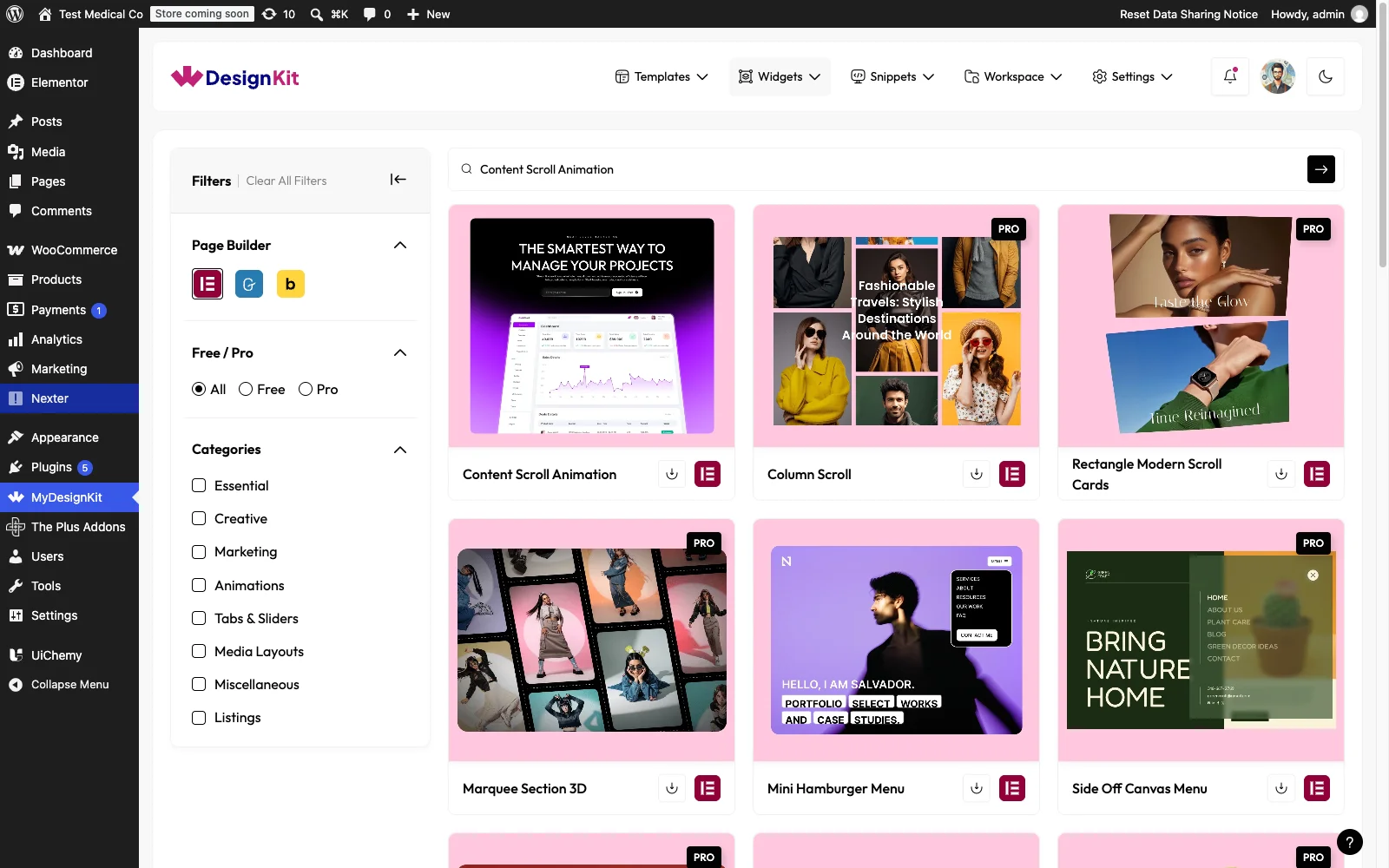
Task: Submit search with the arrow button
Action: (x=1321, y=169)
